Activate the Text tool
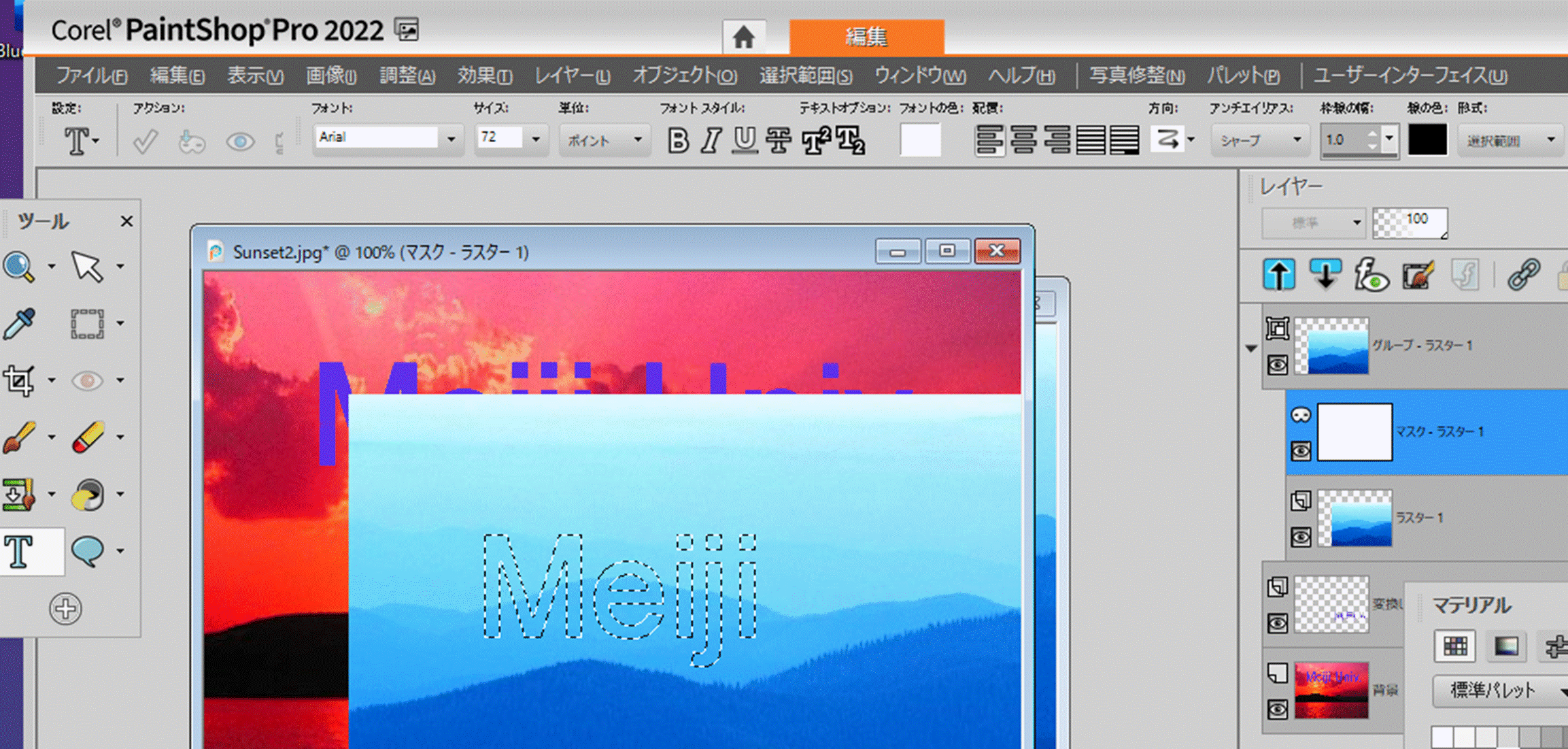Image resolution: width=1568 pixels, height=749 pixels. 19,551
